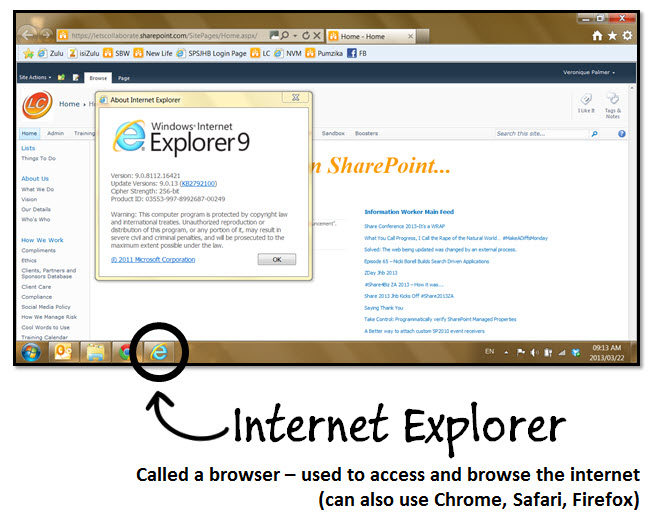This screenshot has width=652, height=520.
Task: Click the LC site logo
Action: (x=37, y=104)
